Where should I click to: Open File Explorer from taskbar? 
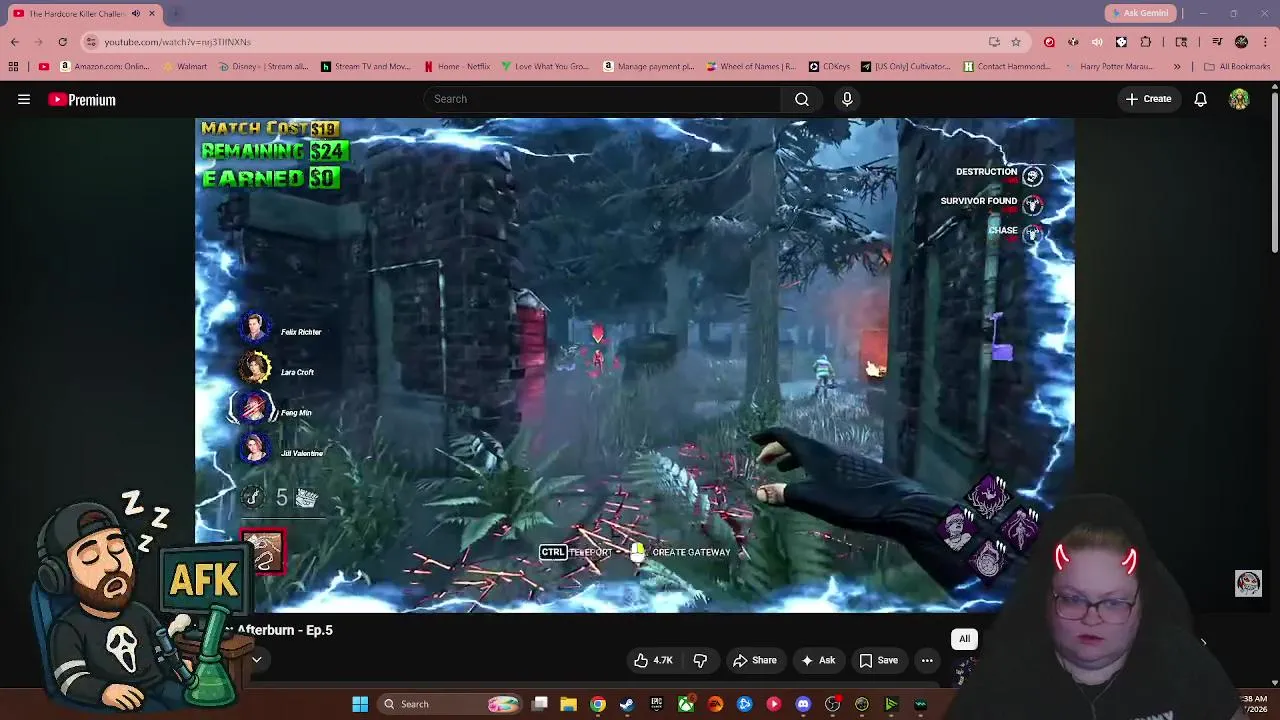click(x=568, y=704)
